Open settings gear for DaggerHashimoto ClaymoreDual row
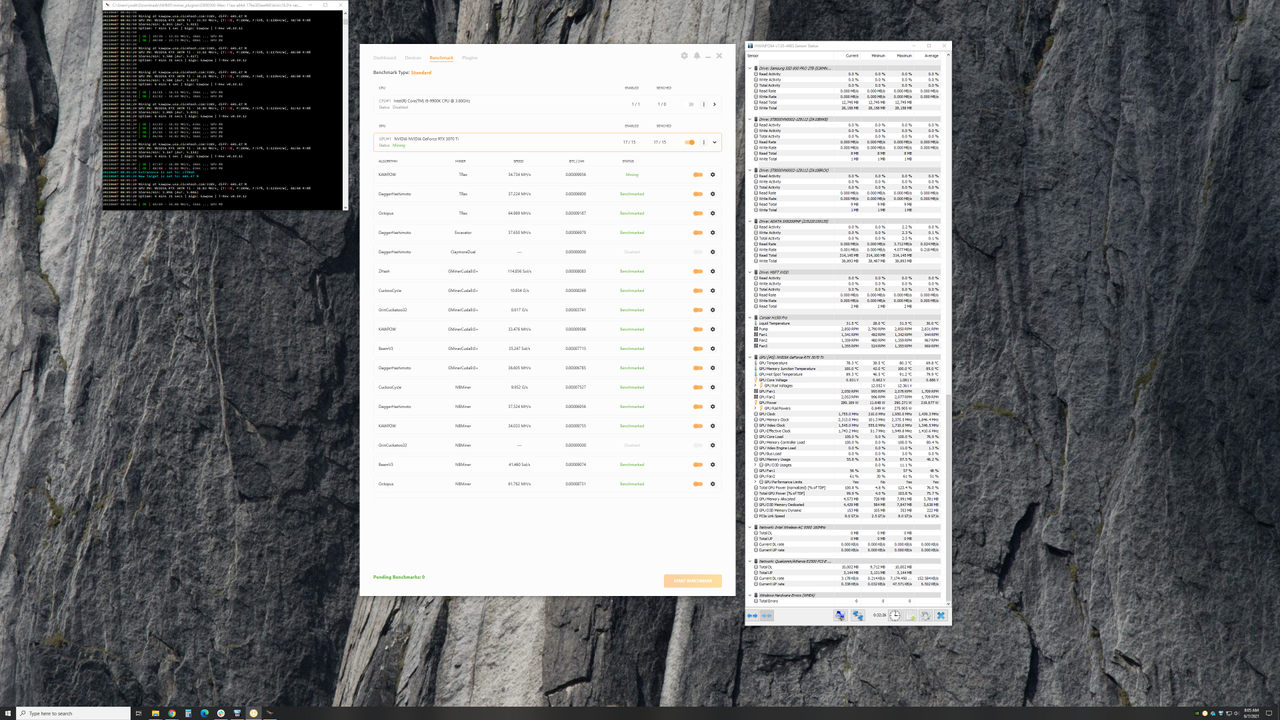The height and width of the screenshot is (720, 1280). click(x=713, y=252)
